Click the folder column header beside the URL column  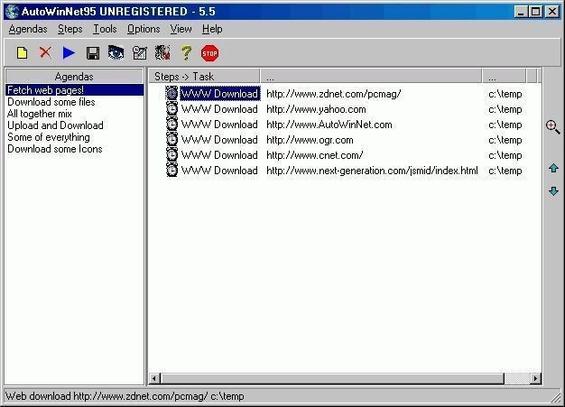click(503, 76)
